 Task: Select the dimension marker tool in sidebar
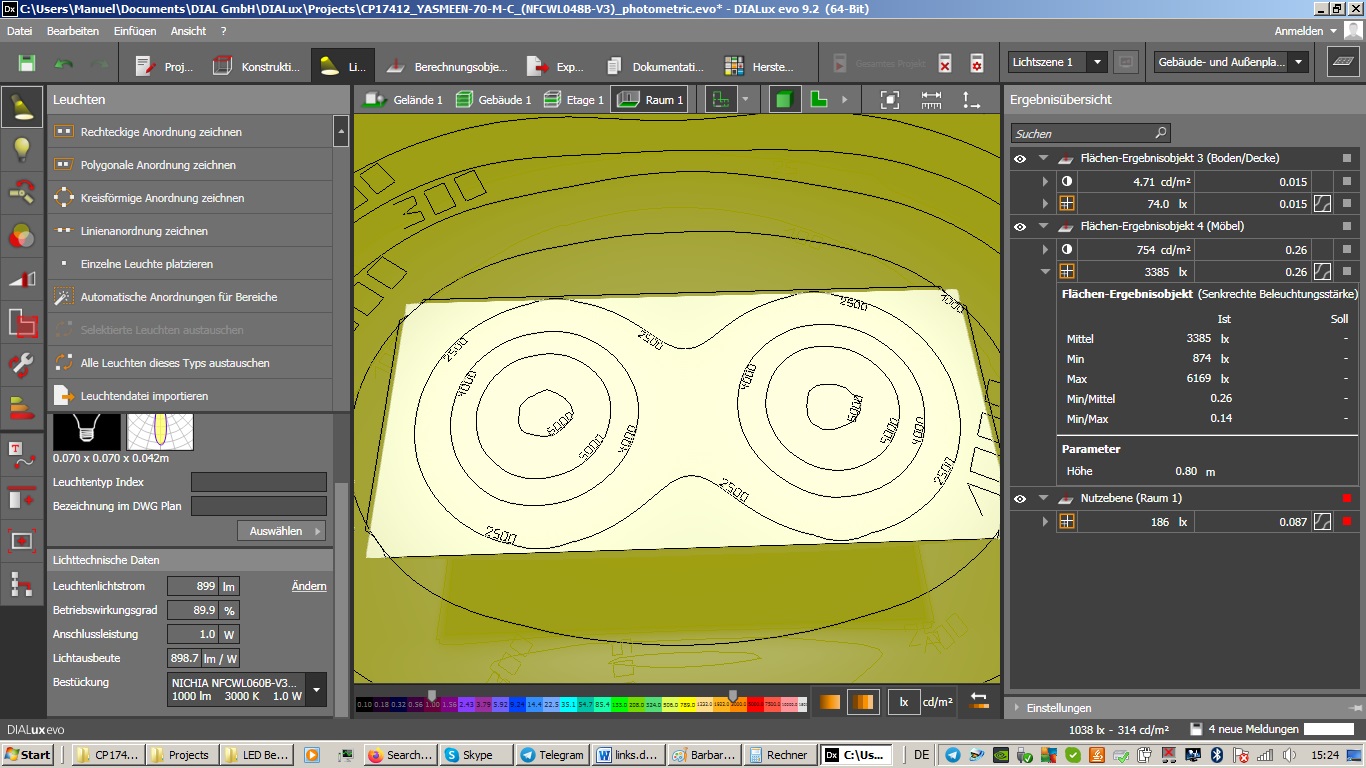pos(21,497)
